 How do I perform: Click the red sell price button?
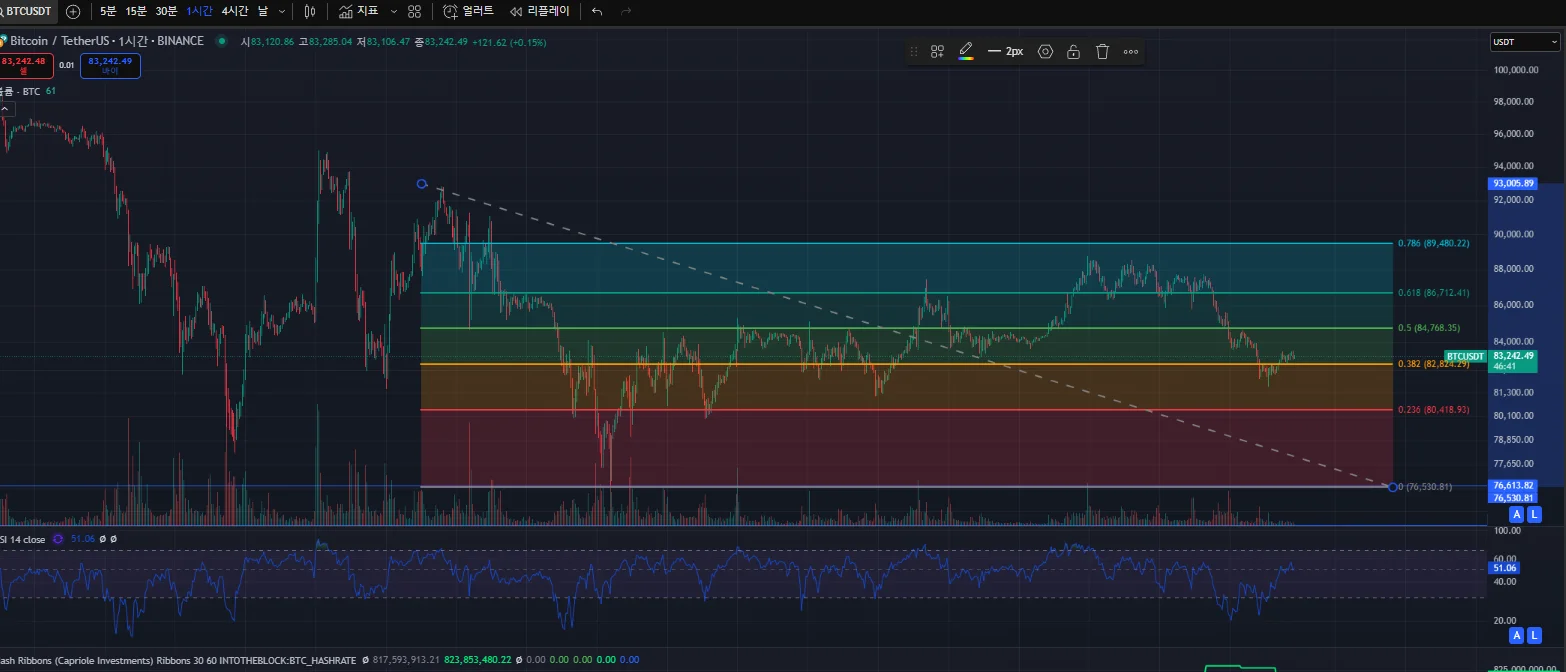[x=26, y=66]
